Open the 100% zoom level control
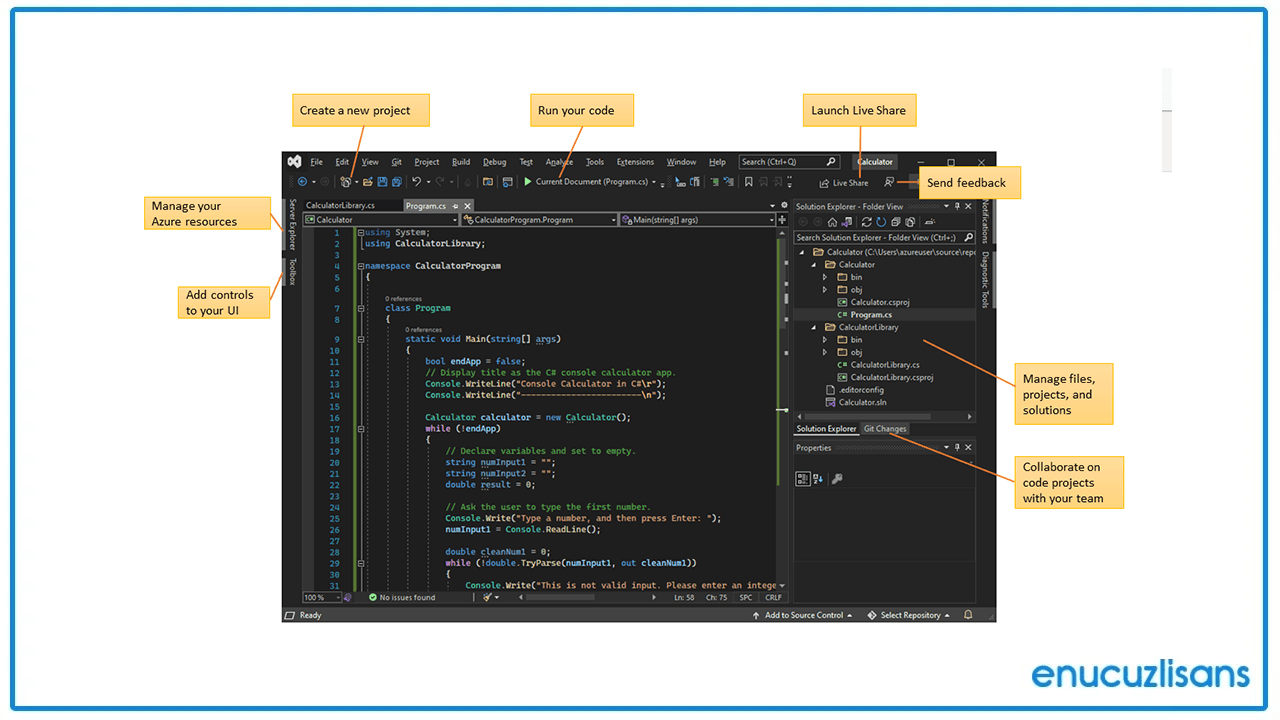 pyautogui.click(x=318, y=597)
